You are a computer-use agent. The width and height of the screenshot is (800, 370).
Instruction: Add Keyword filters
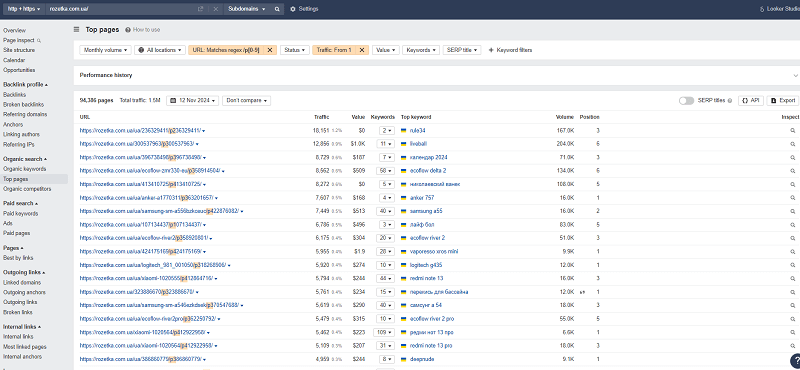pyautogui.click(x=510, y=50)
